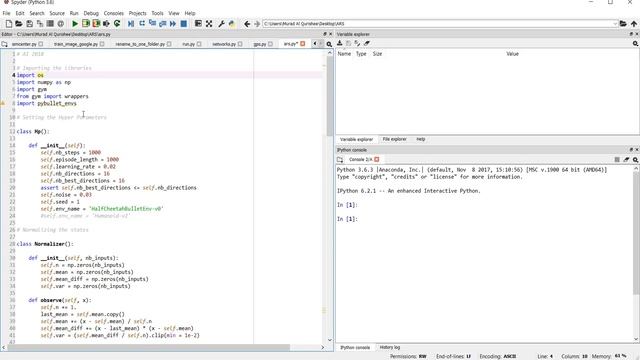This screenshot has width=640, height=360.
Task: Switch to the File explorer tab
Action: click(394, 139)
